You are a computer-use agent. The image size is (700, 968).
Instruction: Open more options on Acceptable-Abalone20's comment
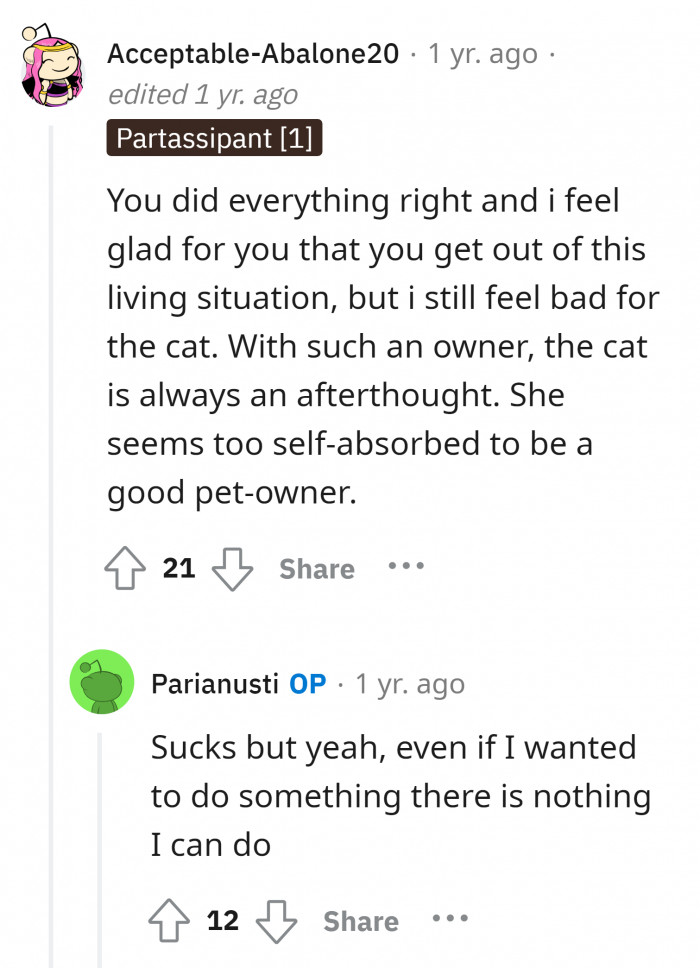click(406, 567)
